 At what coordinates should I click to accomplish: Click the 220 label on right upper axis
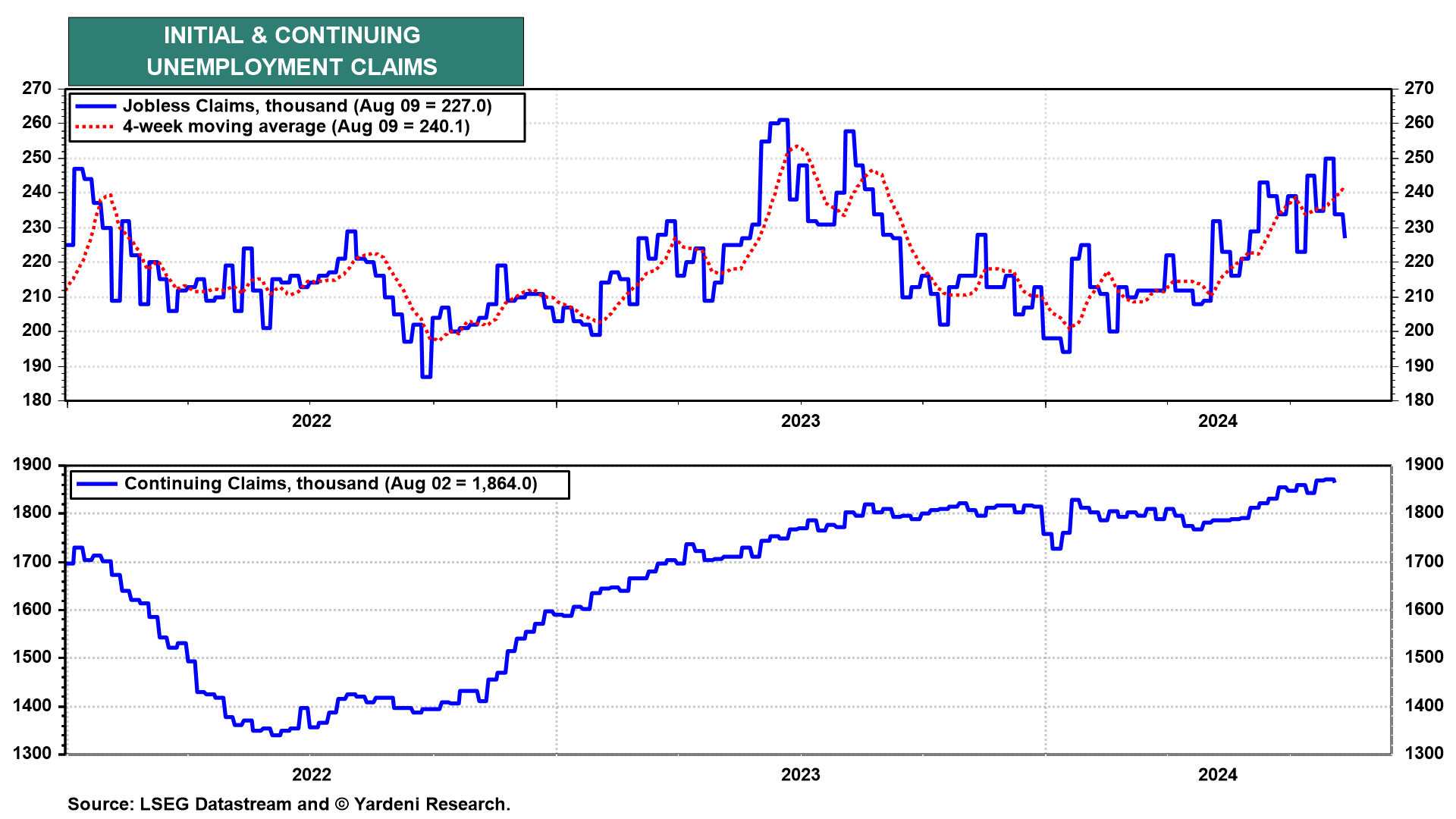tap(1419, 261)
